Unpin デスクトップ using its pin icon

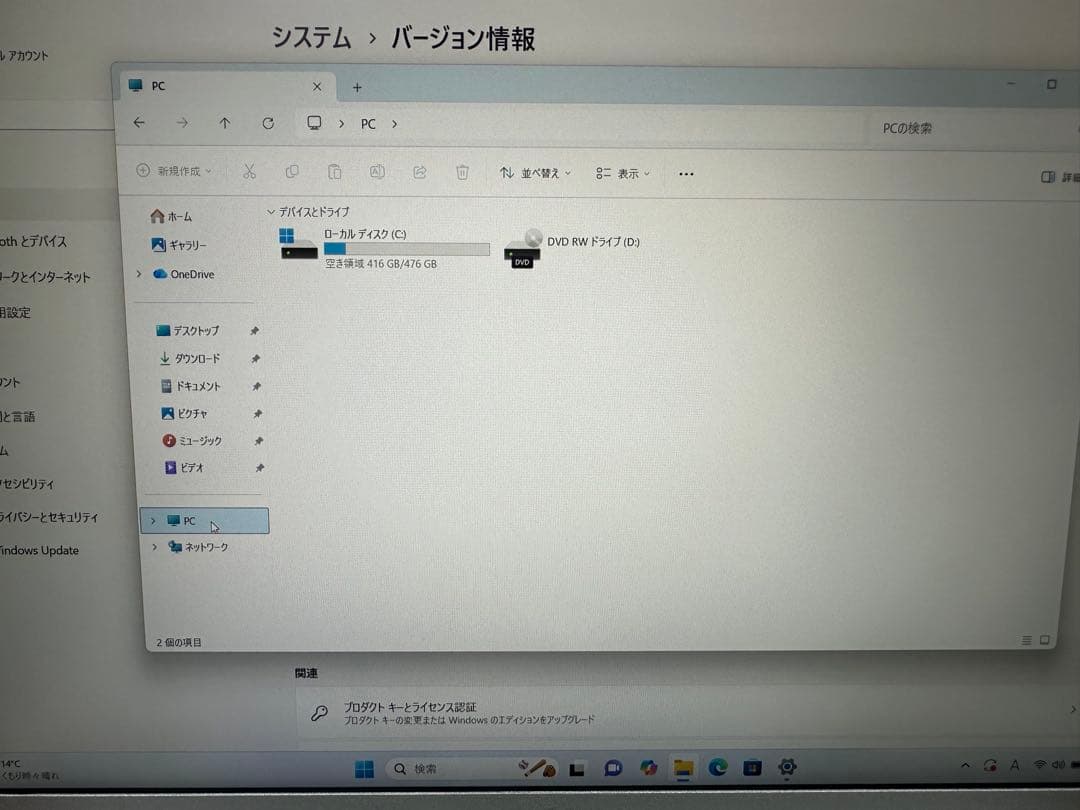pyautogui.click(x=254, y=331)
